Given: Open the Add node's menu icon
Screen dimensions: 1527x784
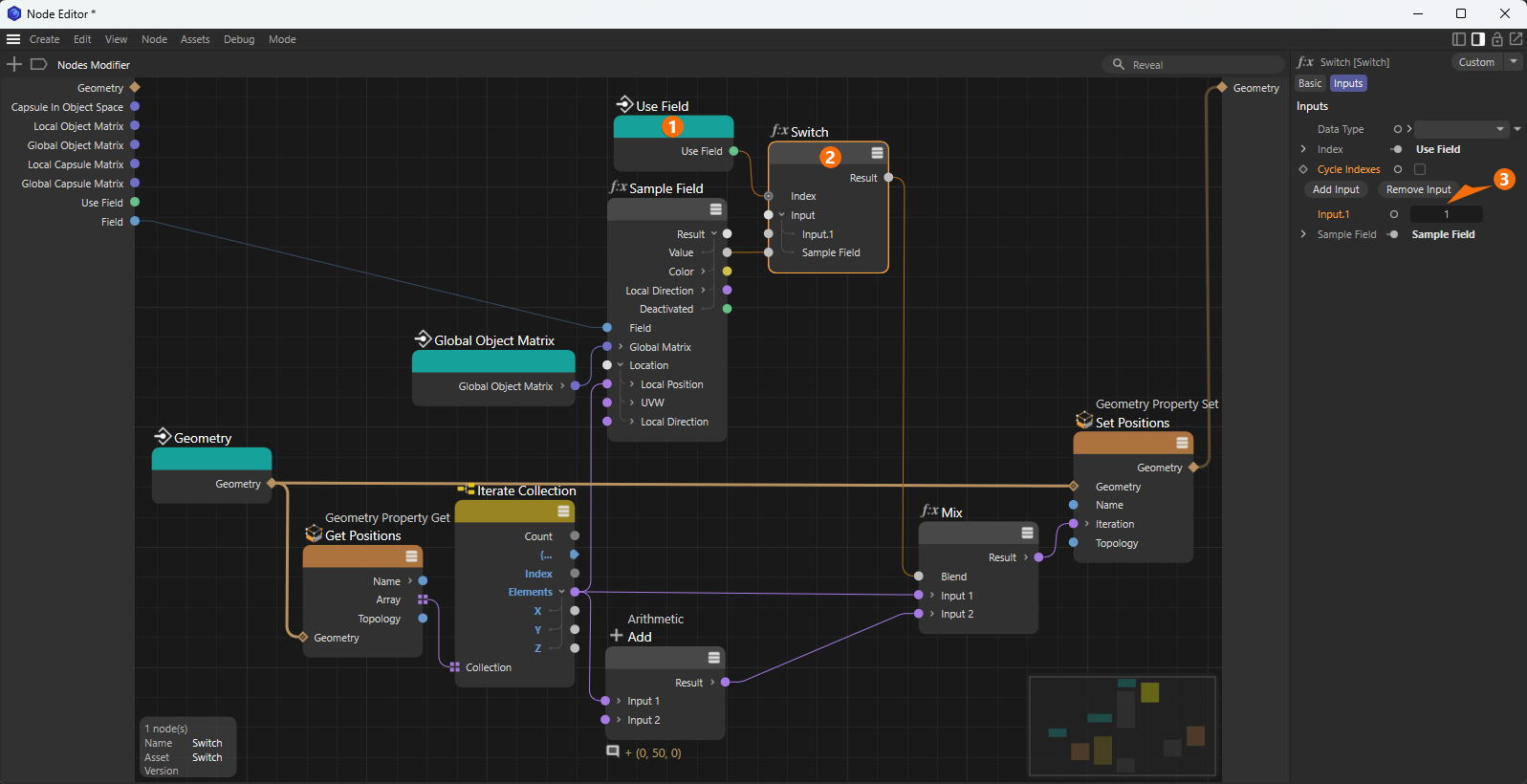Looking at the screenshot, I should pyautogui.click(x=713, y=658).
